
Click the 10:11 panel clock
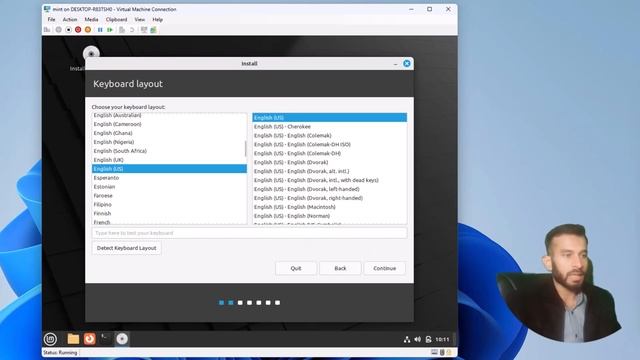coord(442,339)
